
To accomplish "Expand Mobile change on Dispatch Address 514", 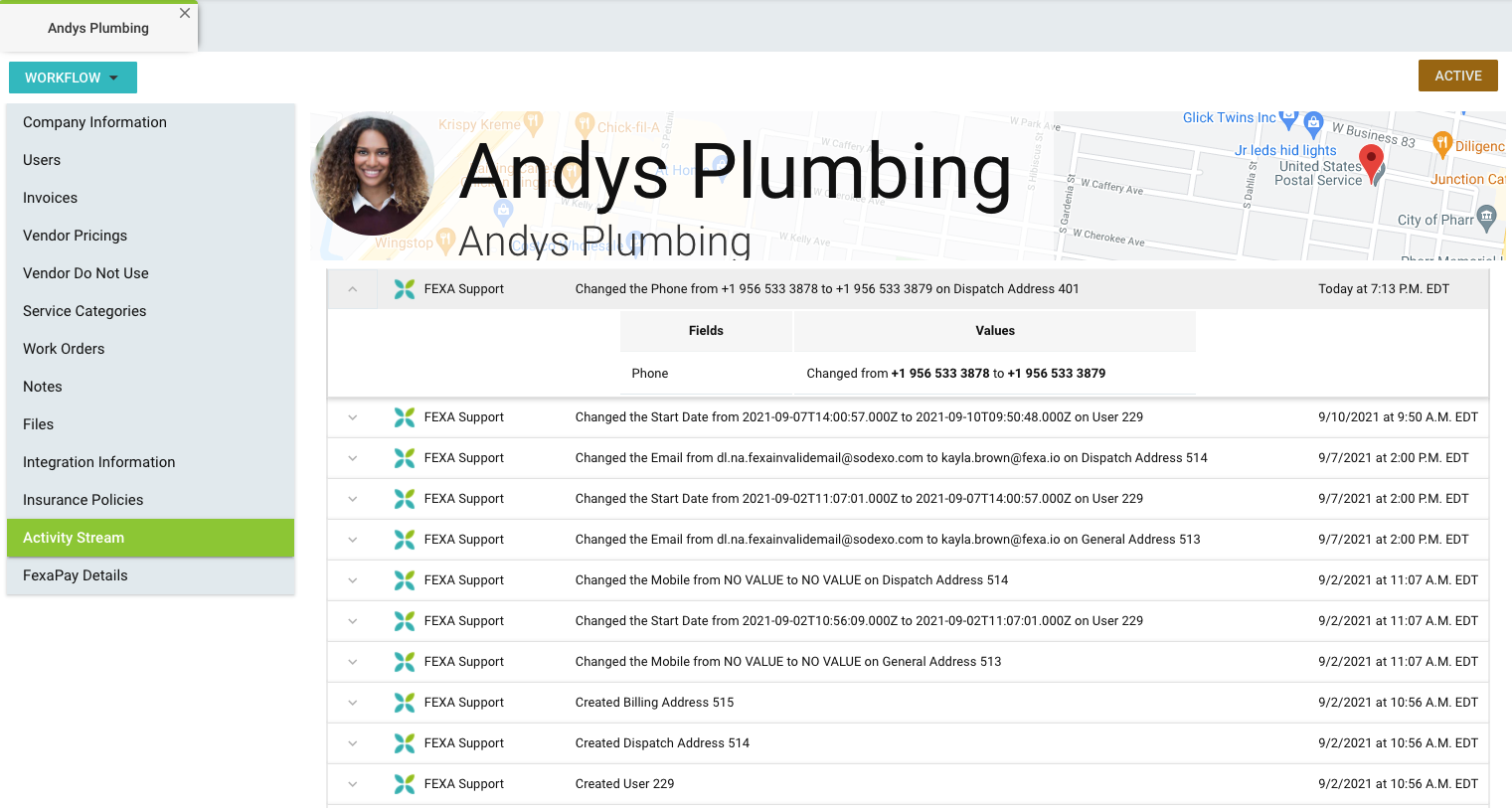I will 353,580.
